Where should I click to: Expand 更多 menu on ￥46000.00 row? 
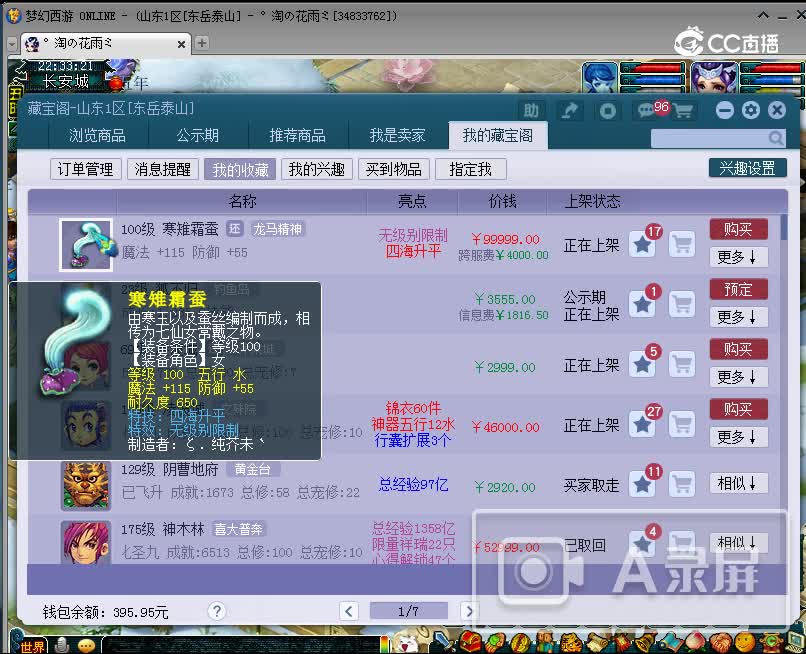tap(738, 437)
